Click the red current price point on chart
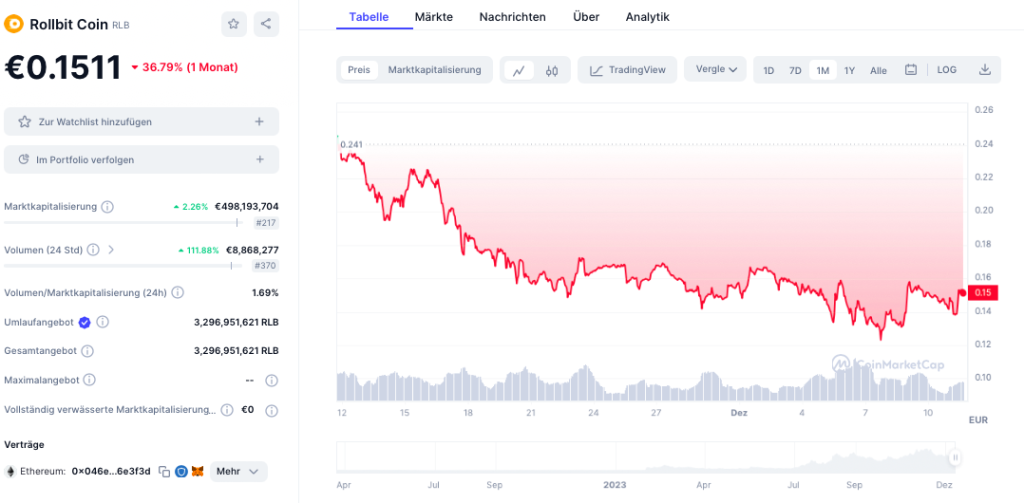This screenshot has width=1024, height=503. tap(963, 292)
